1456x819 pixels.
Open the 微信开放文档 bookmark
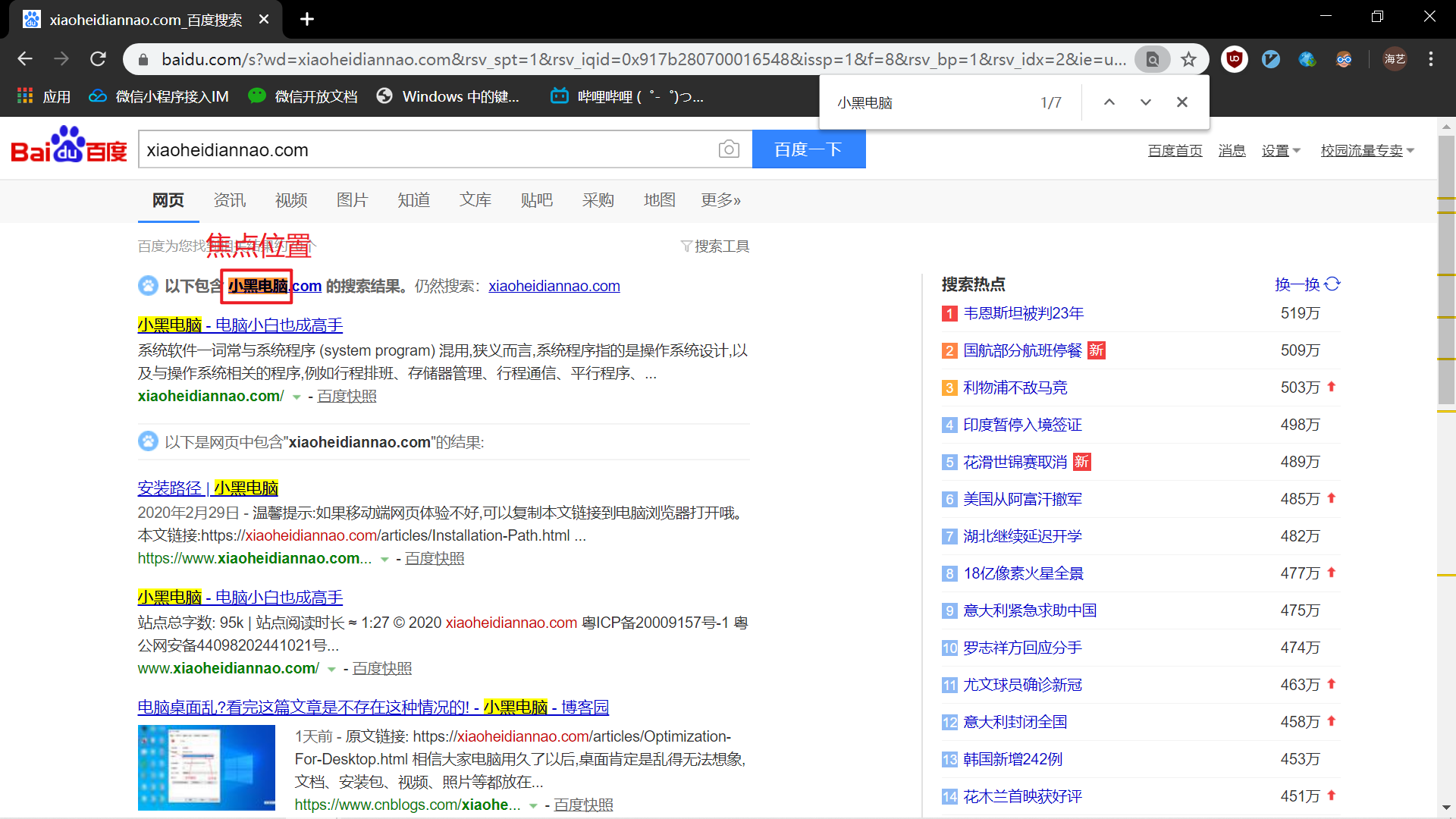coord(303,96)
